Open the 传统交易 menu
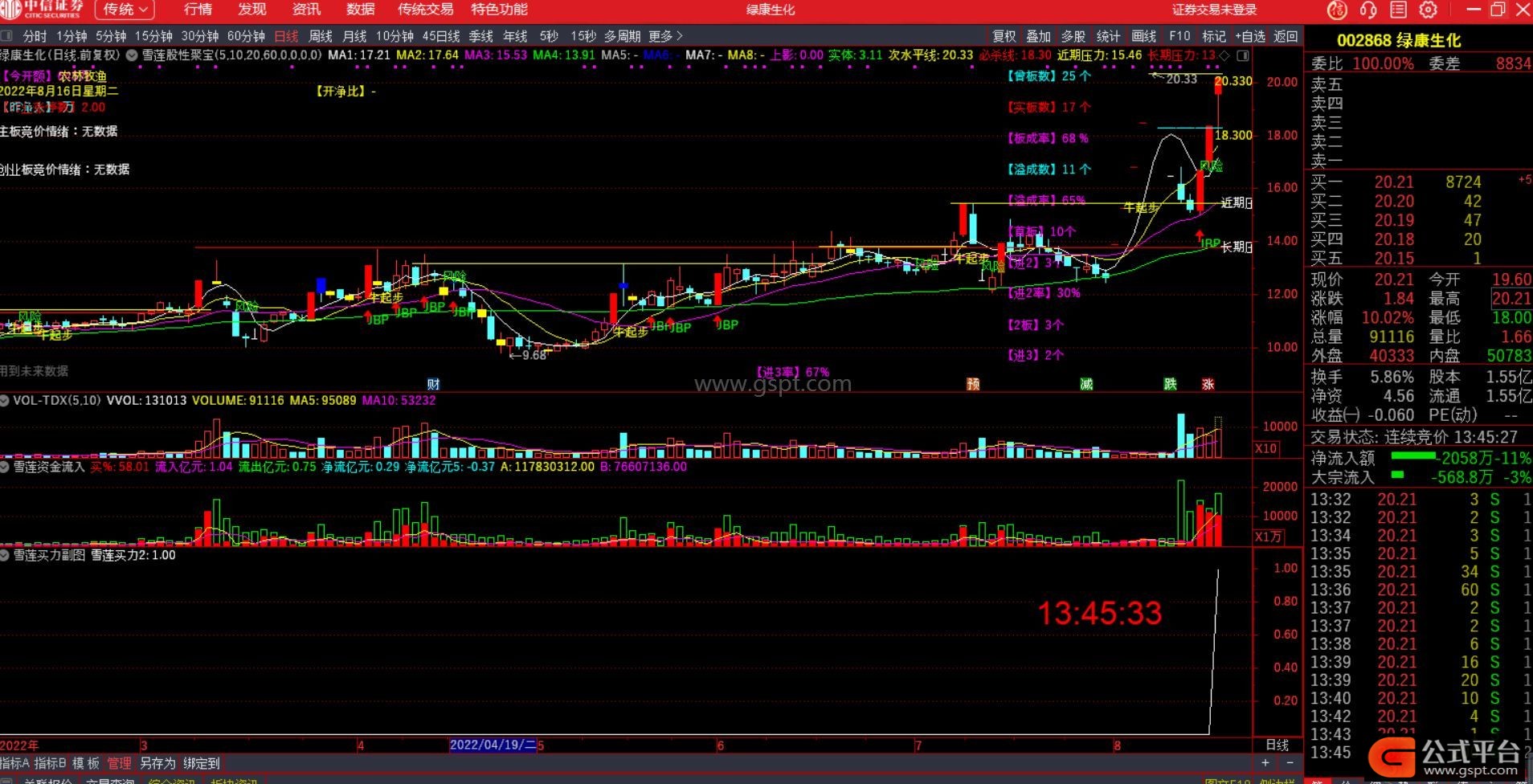1533x784 pixels. (x=426, y=10)
